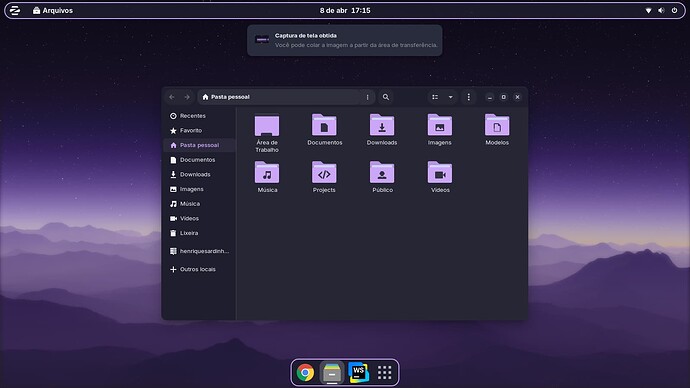Image resolution: width=690 pixels, height=388 pixels.
Task: Open path bar options next to Pasta pessoal
Action: [x=367, y=97]
